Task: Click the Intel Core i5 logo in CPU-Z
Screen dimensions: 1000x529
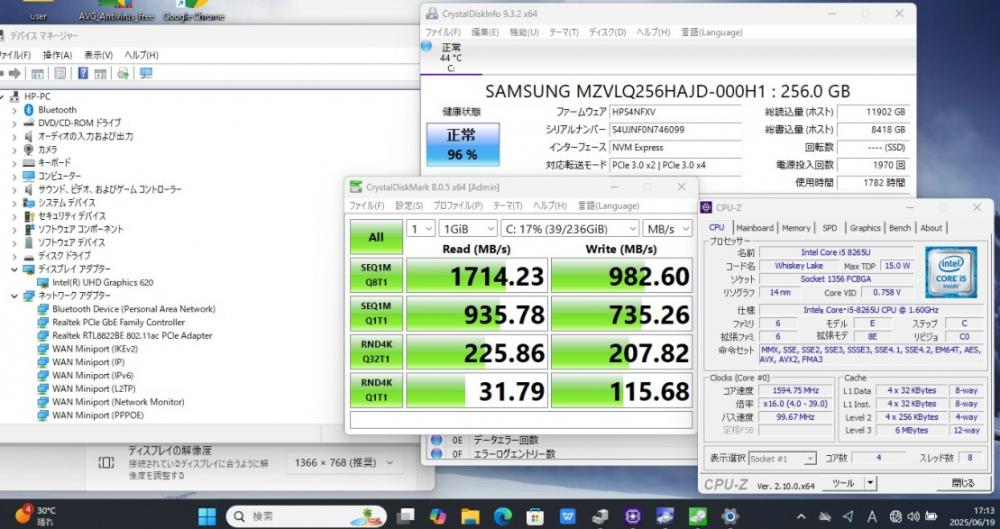Action: pyautogui.click(x=951, y=272)
